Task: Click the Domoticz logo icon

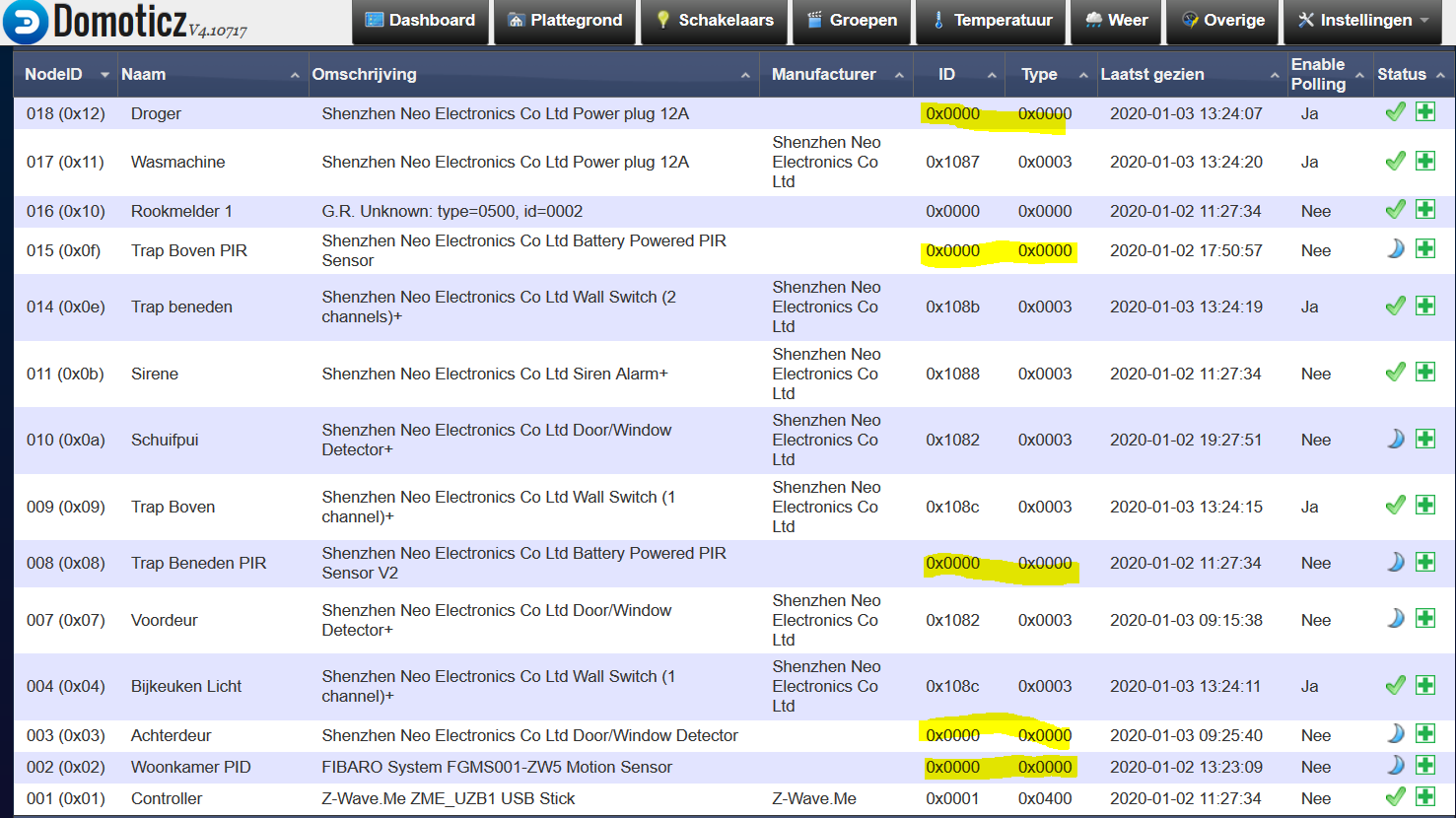Action: pyautogui.click(x=26, y=22)
